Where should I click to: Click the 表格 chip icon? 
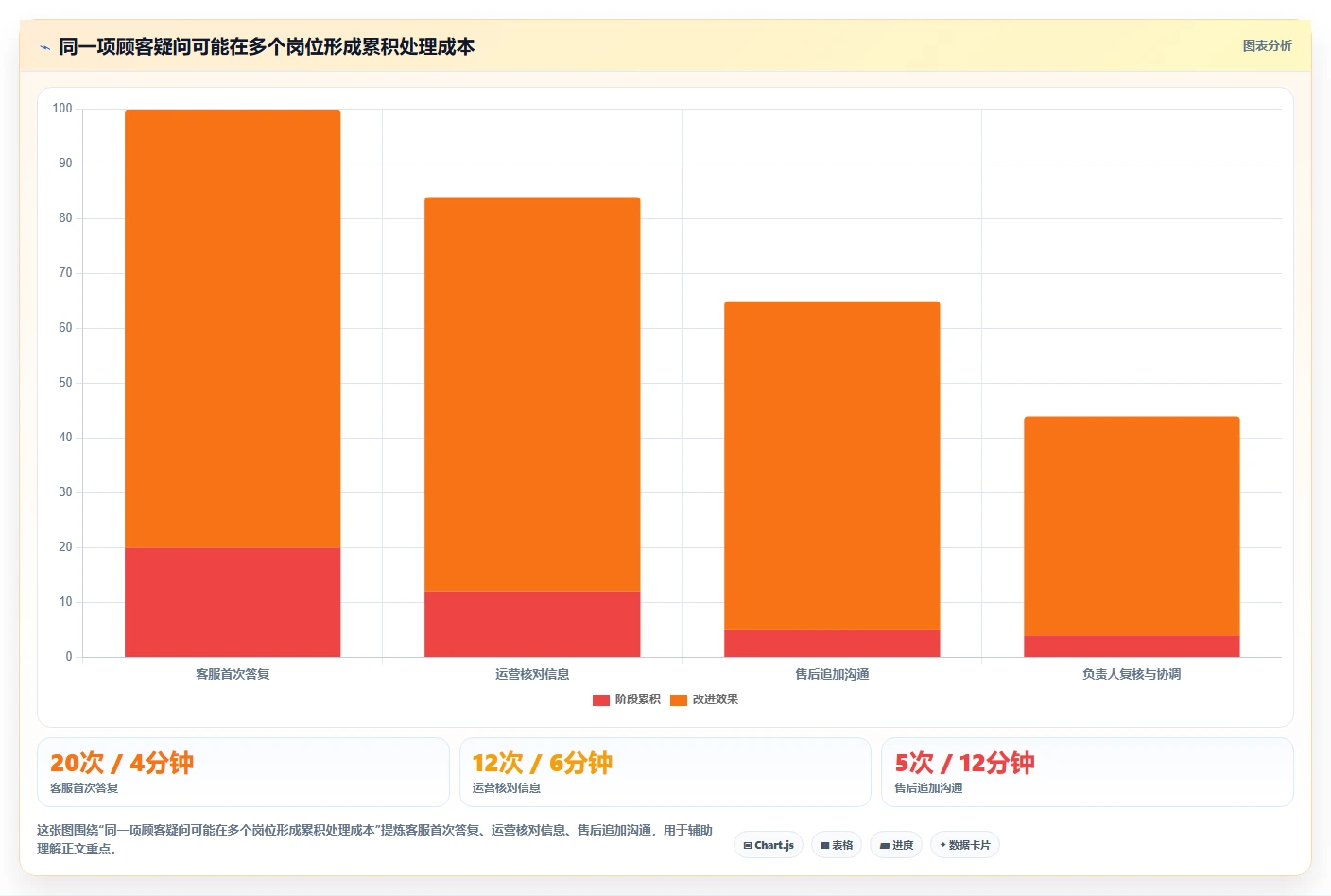click(x=825, y=845)
